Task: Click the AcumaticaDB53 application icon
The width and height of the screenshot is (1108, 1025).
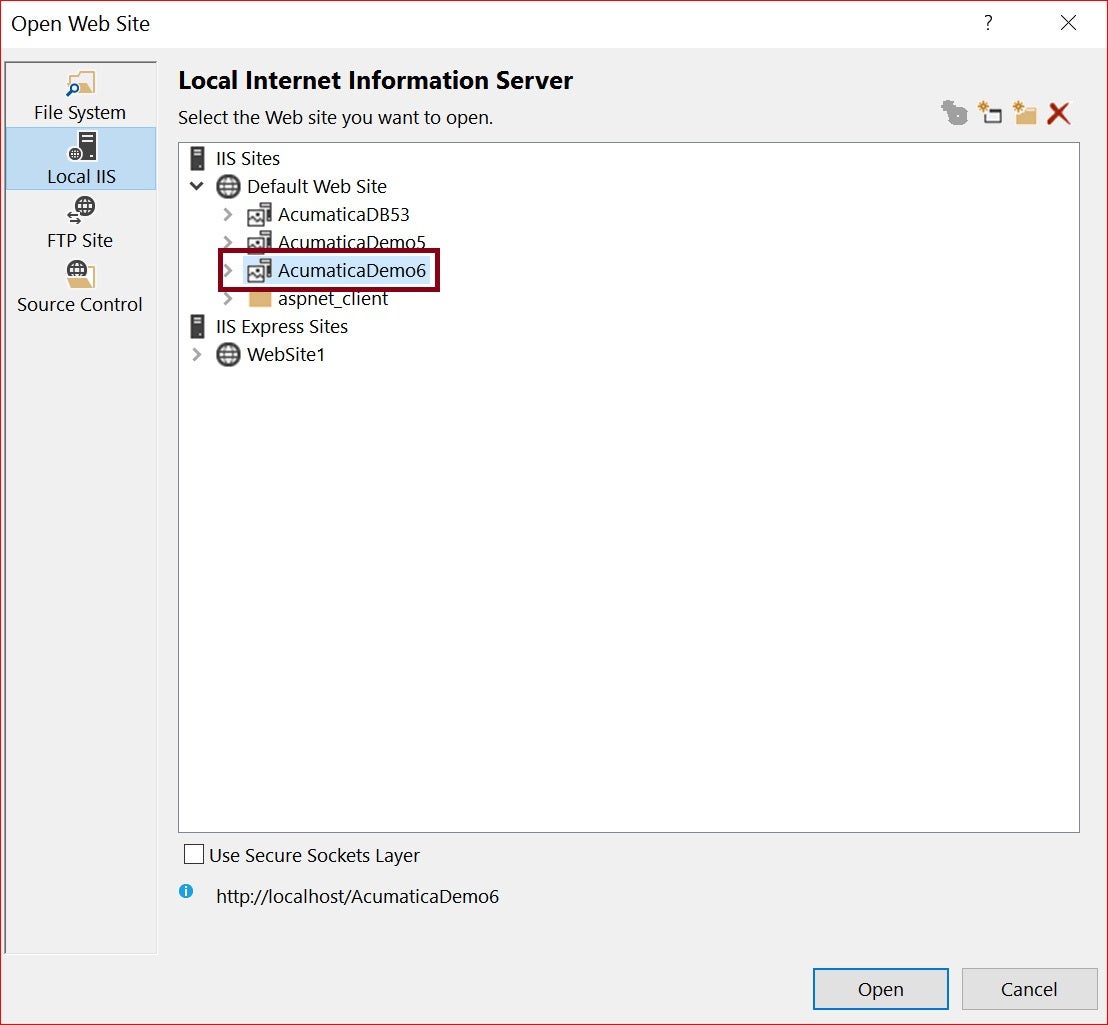Action: coord(259,215)
